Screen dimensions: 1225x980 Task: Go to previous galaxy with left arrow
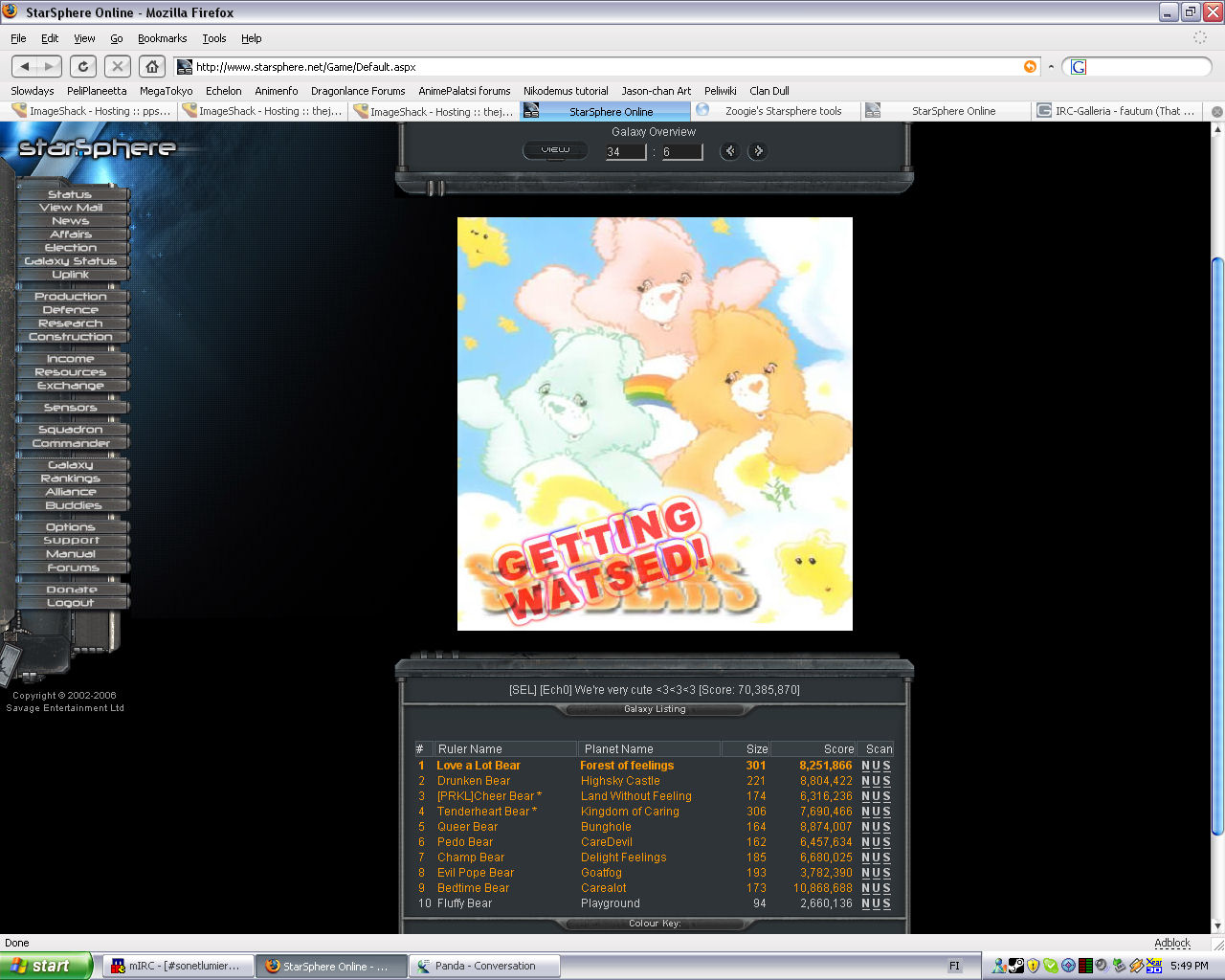tap(730, 150)
